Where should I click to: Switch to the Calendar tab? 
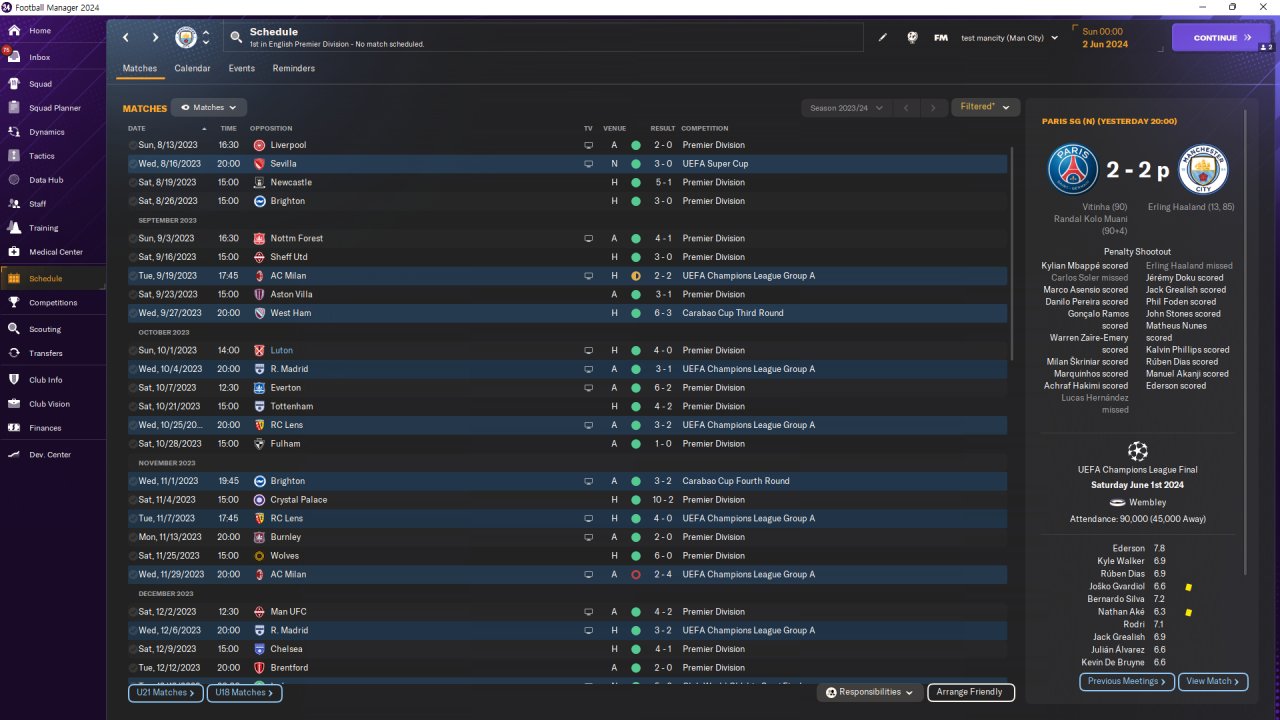point(192,69)
